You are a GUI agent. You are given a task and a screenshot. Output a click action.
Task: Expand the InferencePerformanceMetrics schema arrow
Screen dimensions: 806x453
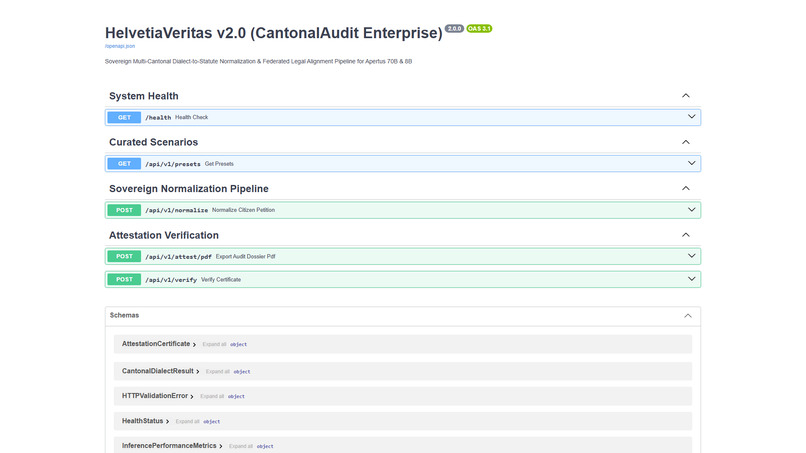221,446
